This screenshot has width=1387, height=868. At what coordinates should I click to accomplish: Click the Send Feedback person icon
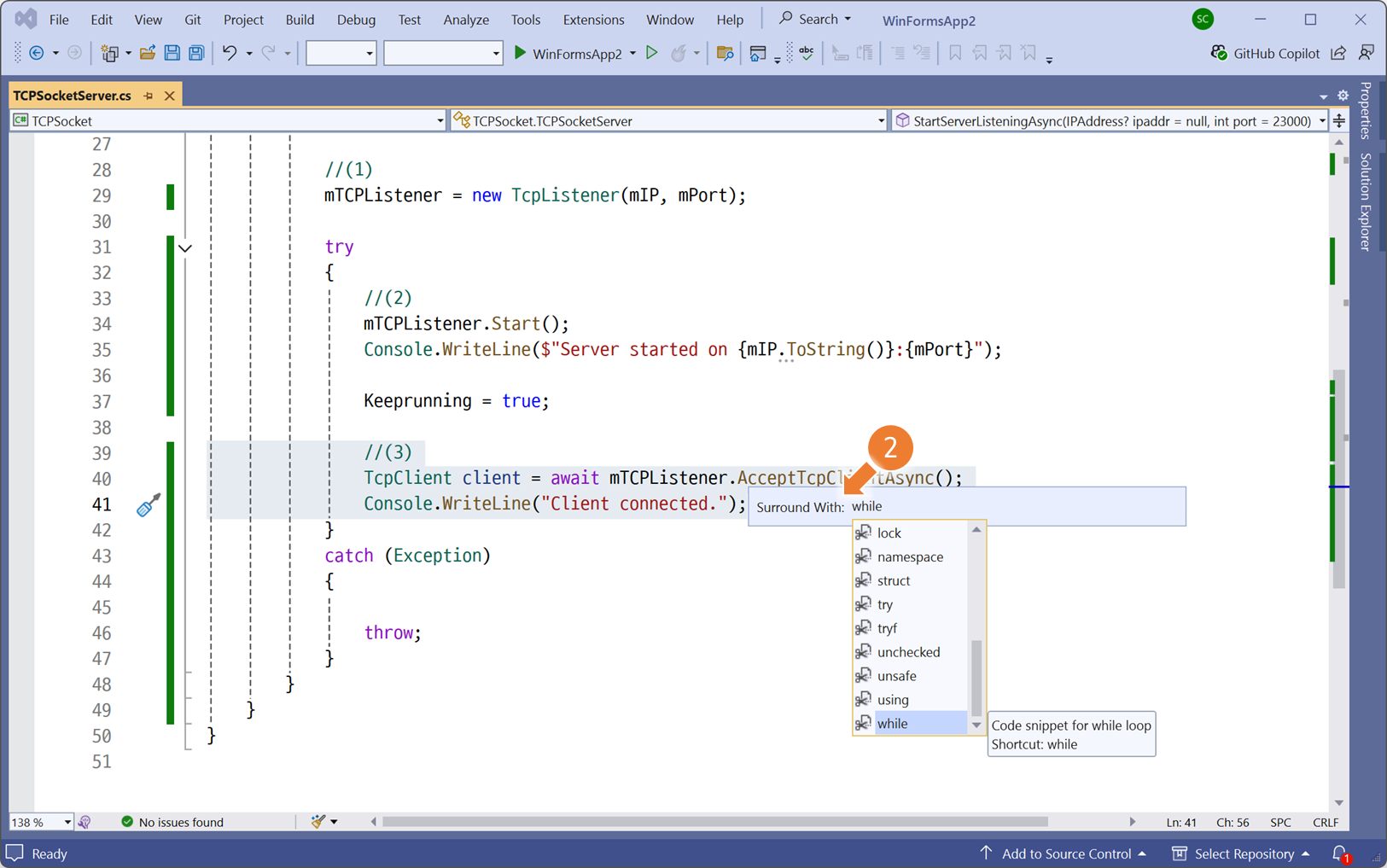pyautogui.click(x=1367, y=53)
